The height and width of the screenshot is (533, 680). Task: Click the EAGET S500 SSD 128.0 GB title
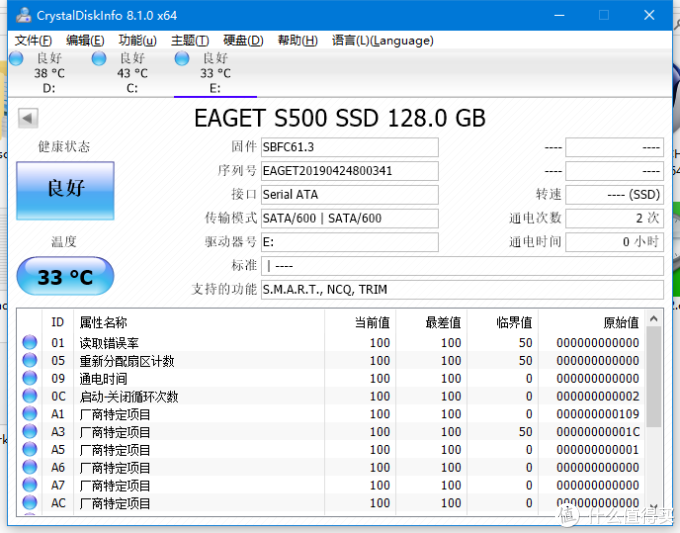point(340,118)
